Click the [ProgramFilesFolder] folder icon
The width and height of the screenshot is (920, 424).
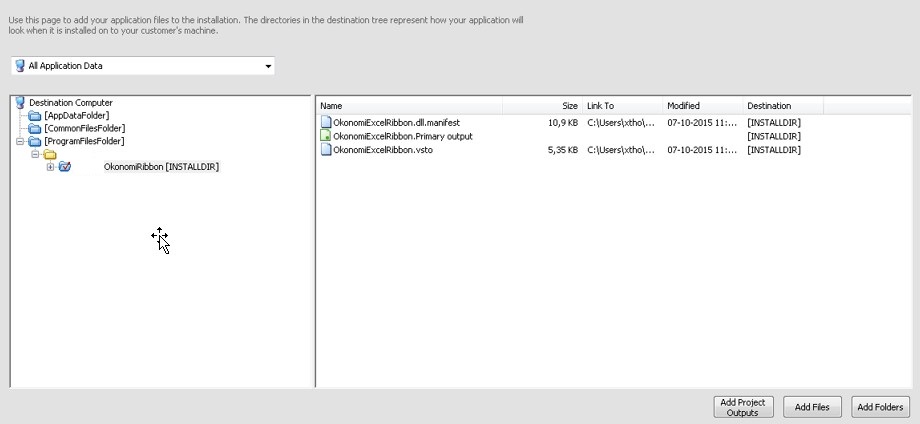tap(35, 141)
